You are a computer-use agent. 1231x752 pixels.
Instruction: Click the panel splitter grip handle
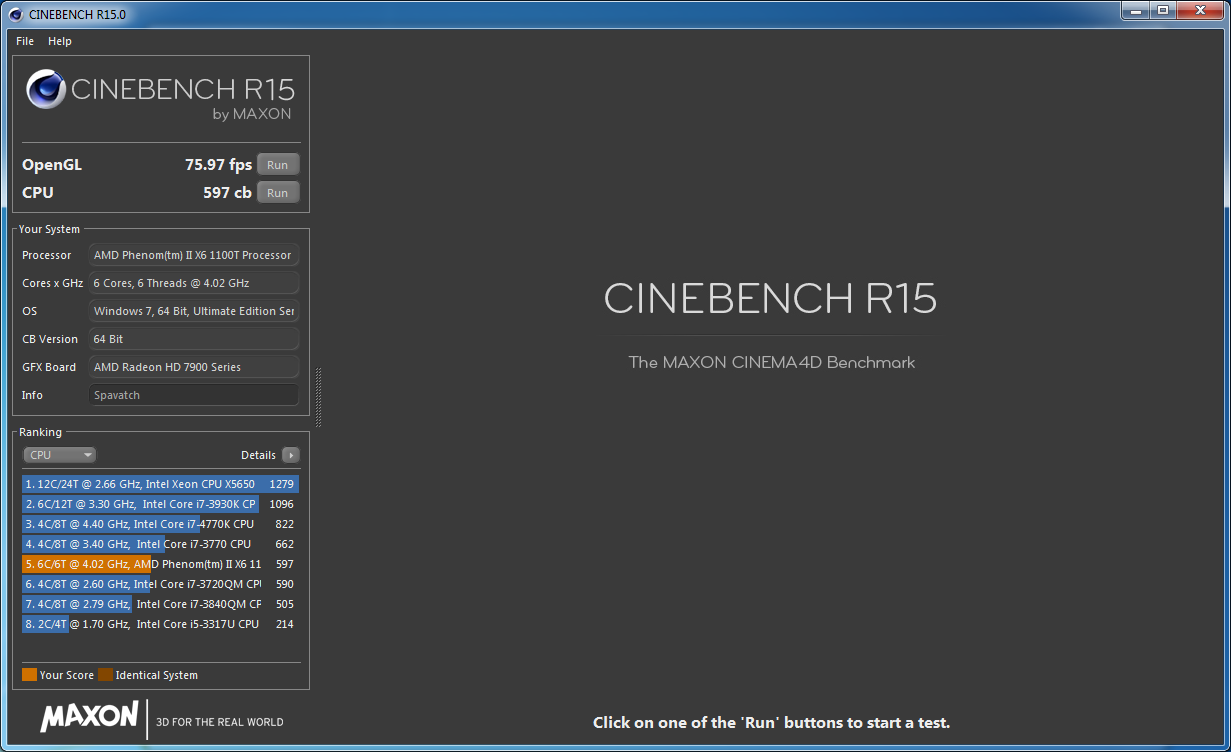click(x=319, y=397)
